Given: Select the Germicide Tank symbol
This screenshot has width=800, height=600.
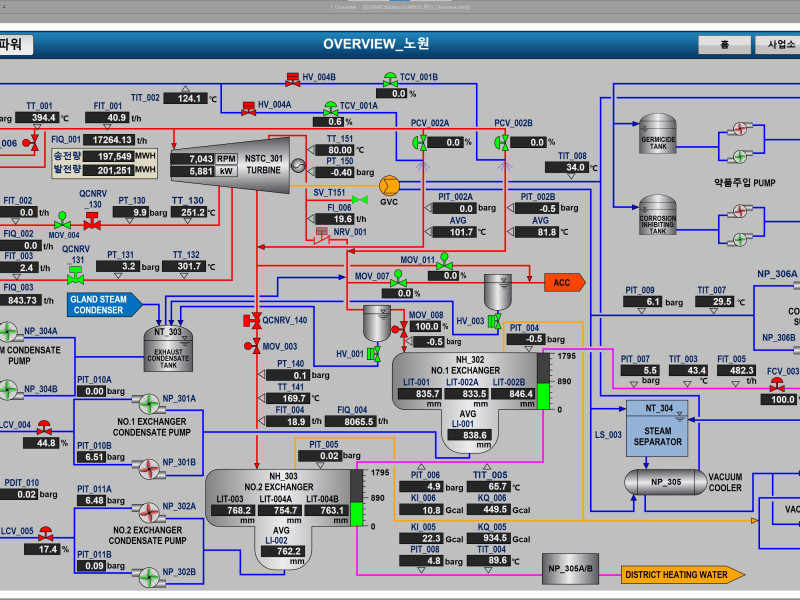Looking at the screenshot, I should [x=658, y=134].
